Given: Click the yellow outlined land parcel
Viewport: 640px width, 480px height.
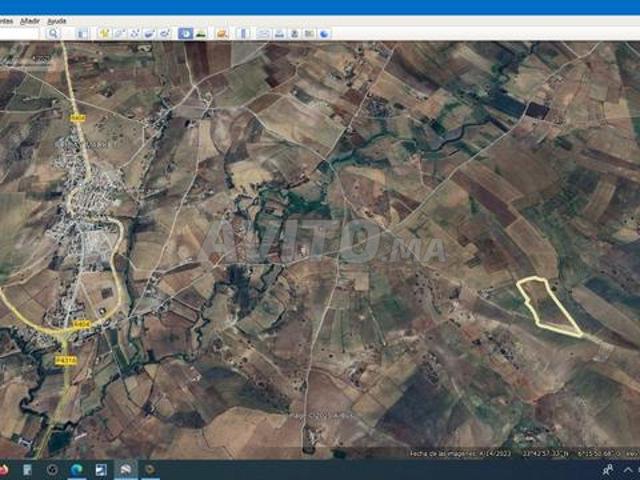Looking at the screenshot, I should (x=545, y=303).
